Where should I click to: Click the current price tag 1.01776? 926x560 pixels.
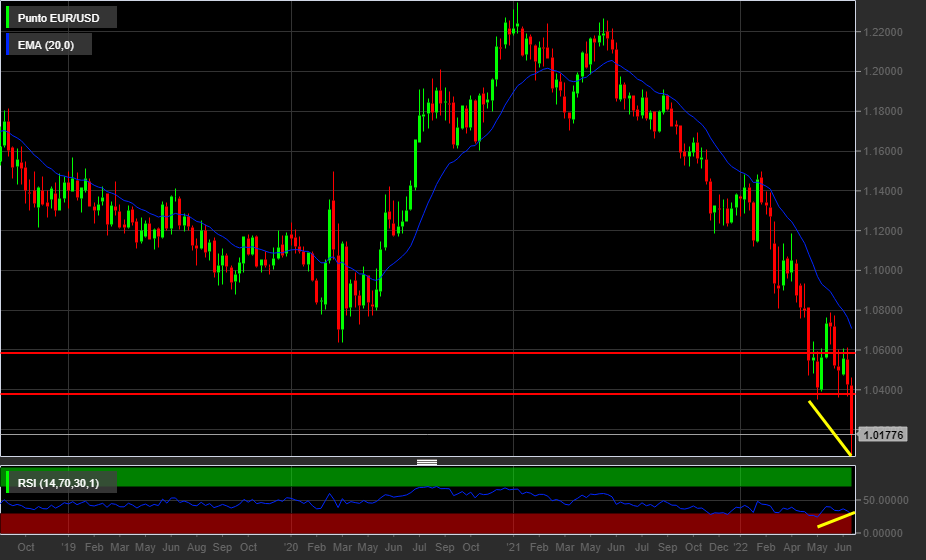click(x=882, y=435)
